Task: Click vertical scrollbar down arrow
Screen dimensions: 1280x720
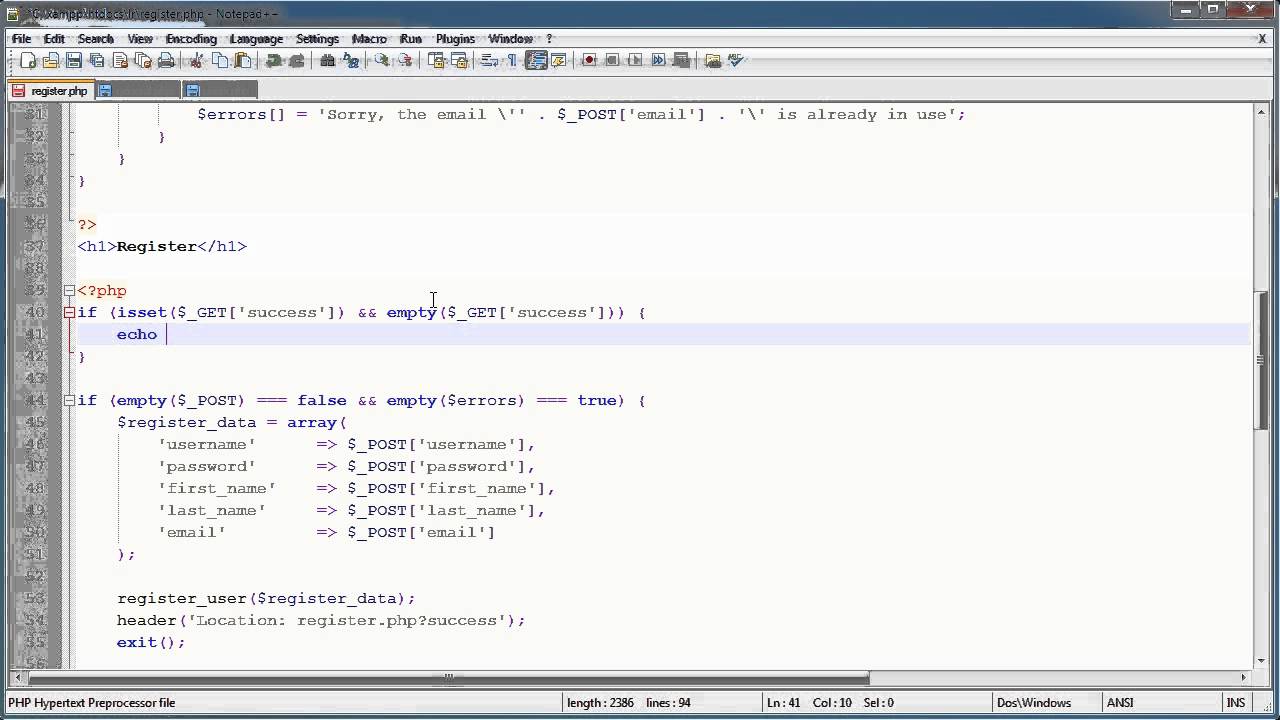Action: pos(1262,660)
